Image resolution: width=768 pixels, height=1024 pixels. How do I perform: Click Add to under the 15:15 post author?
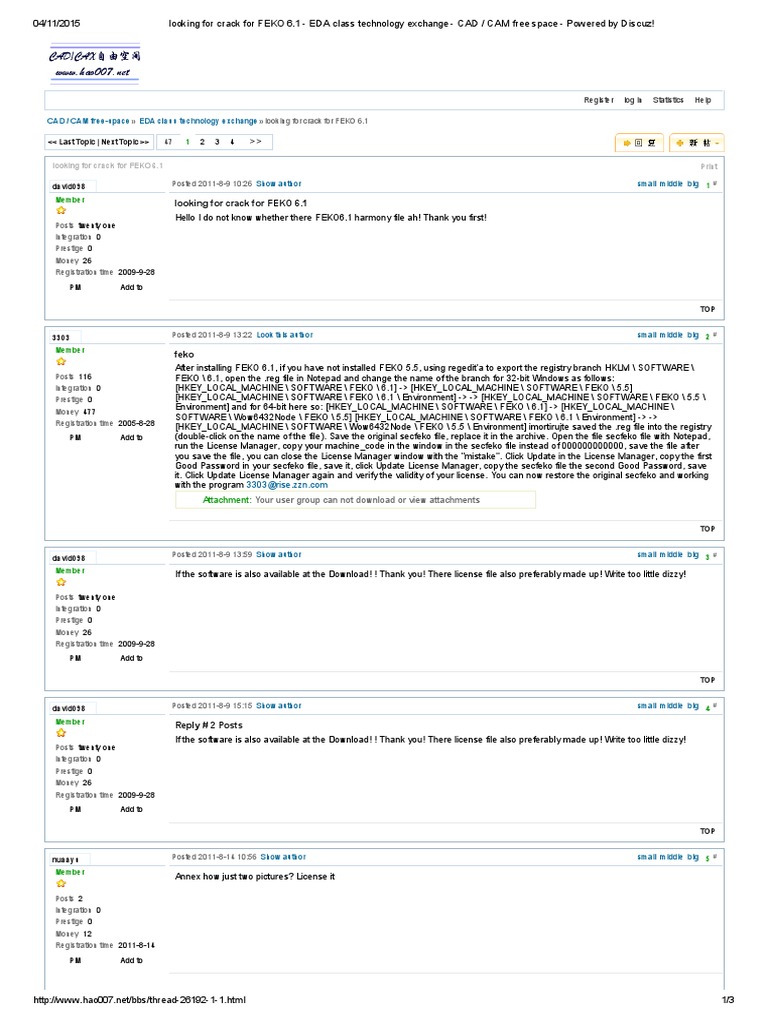pyautogui.click(x=131, y=809)
